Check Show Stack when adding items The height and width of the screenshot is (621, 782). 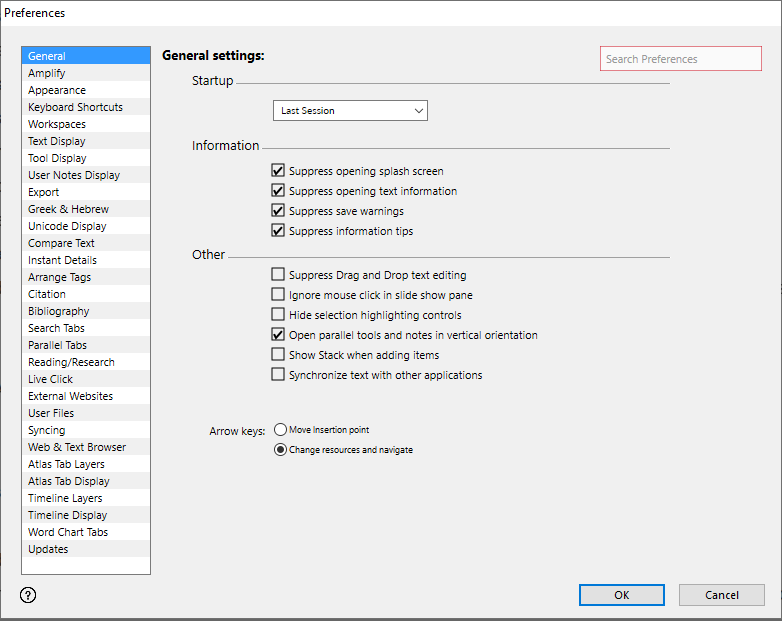coord(278,355)
